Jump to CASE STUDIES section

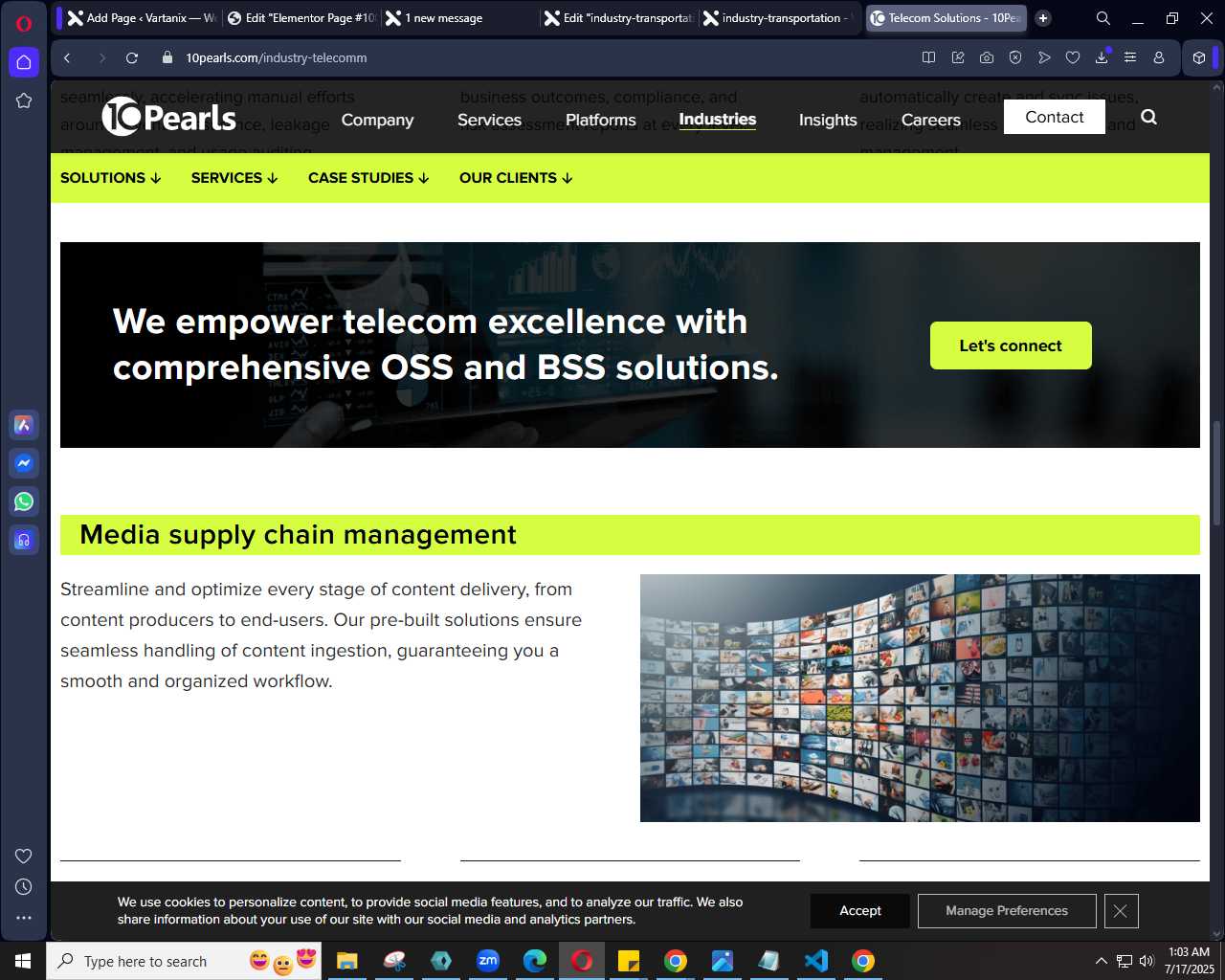click(x=368, y=178)
